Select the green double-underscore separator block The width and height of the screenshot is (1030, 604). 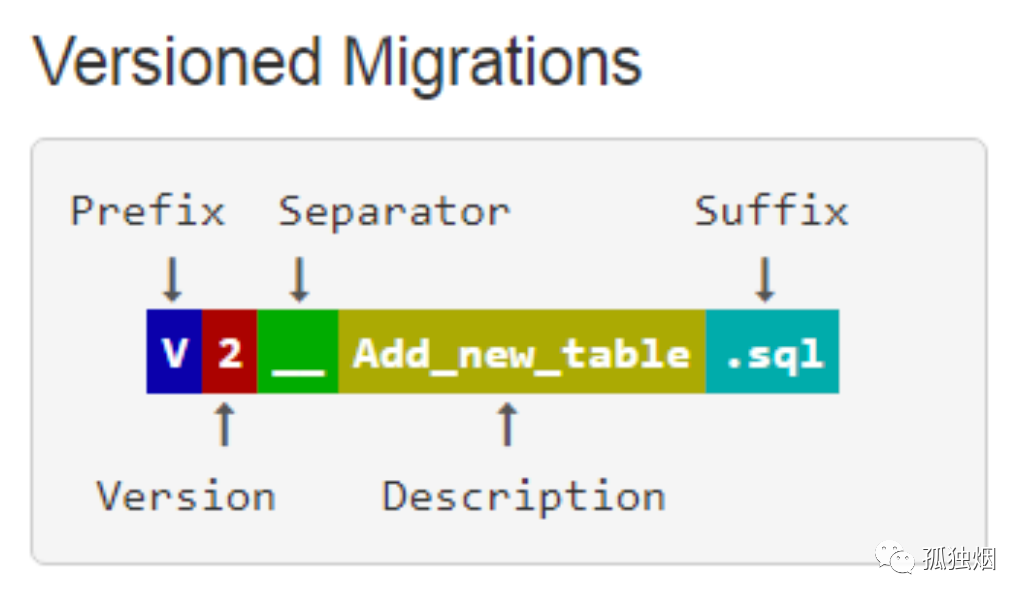click(298, 352)
